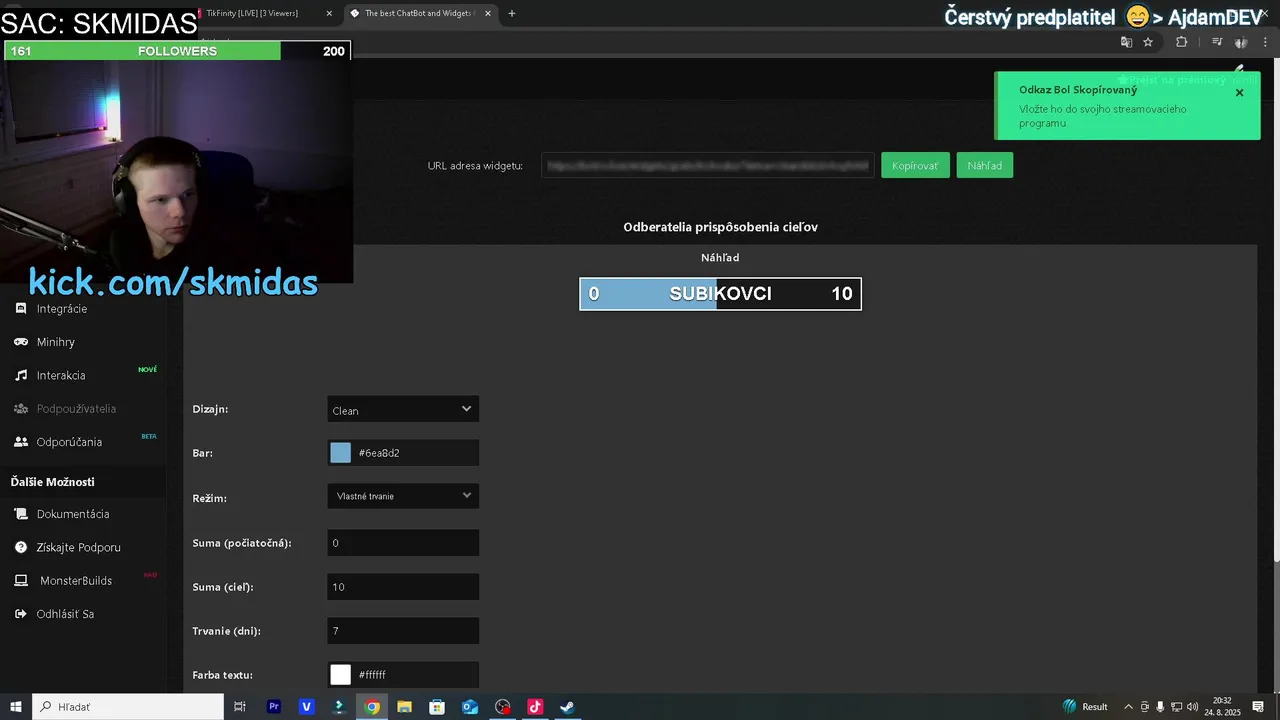The height and width of the screenshot is (720, 1280).
Task: Click the Náhľad button next to URL
Action: [x=985, y=165]
